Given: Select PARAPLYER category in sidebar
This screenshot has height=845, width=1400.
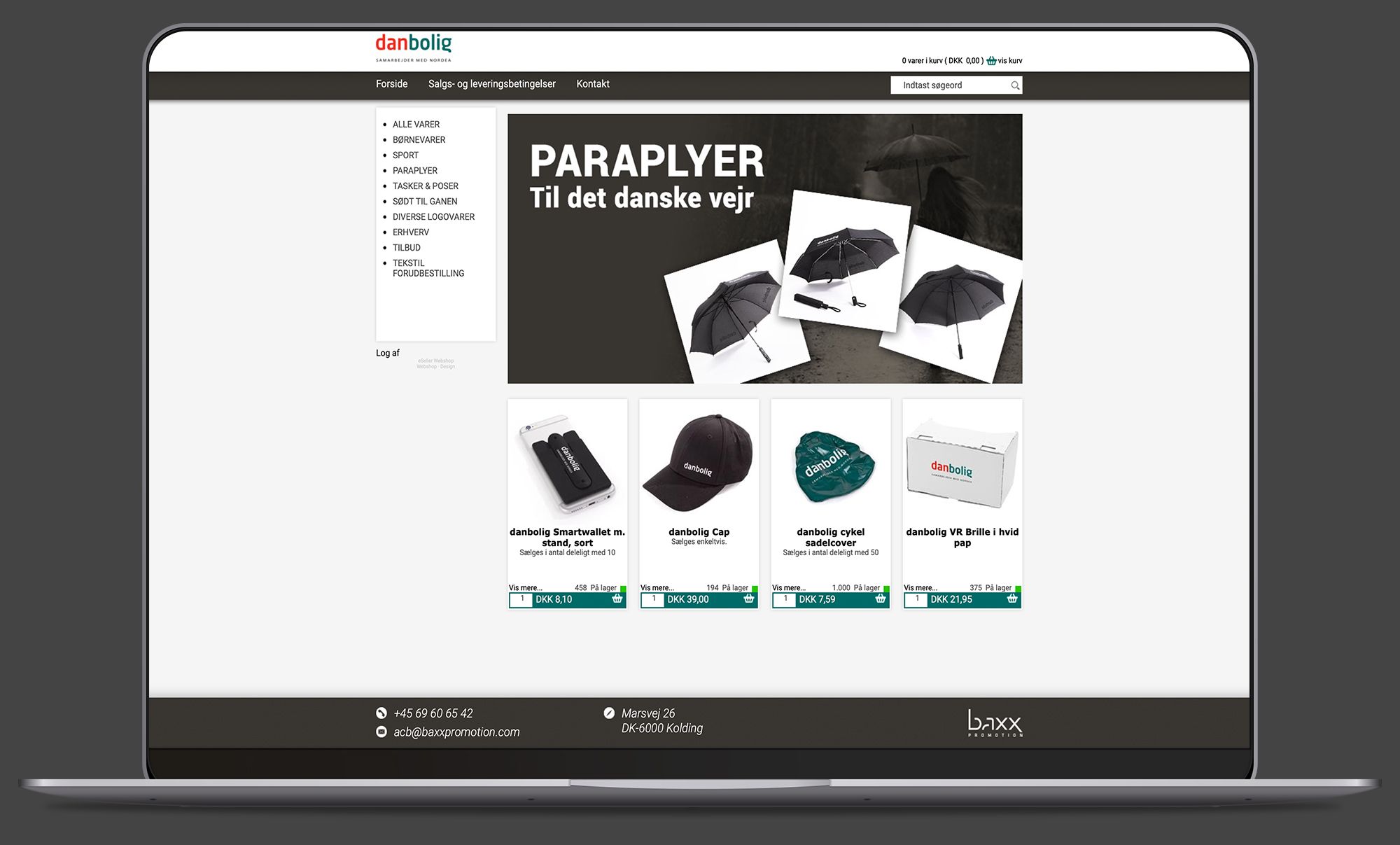Looking at the screenshot, I should (x=415, y=171).
